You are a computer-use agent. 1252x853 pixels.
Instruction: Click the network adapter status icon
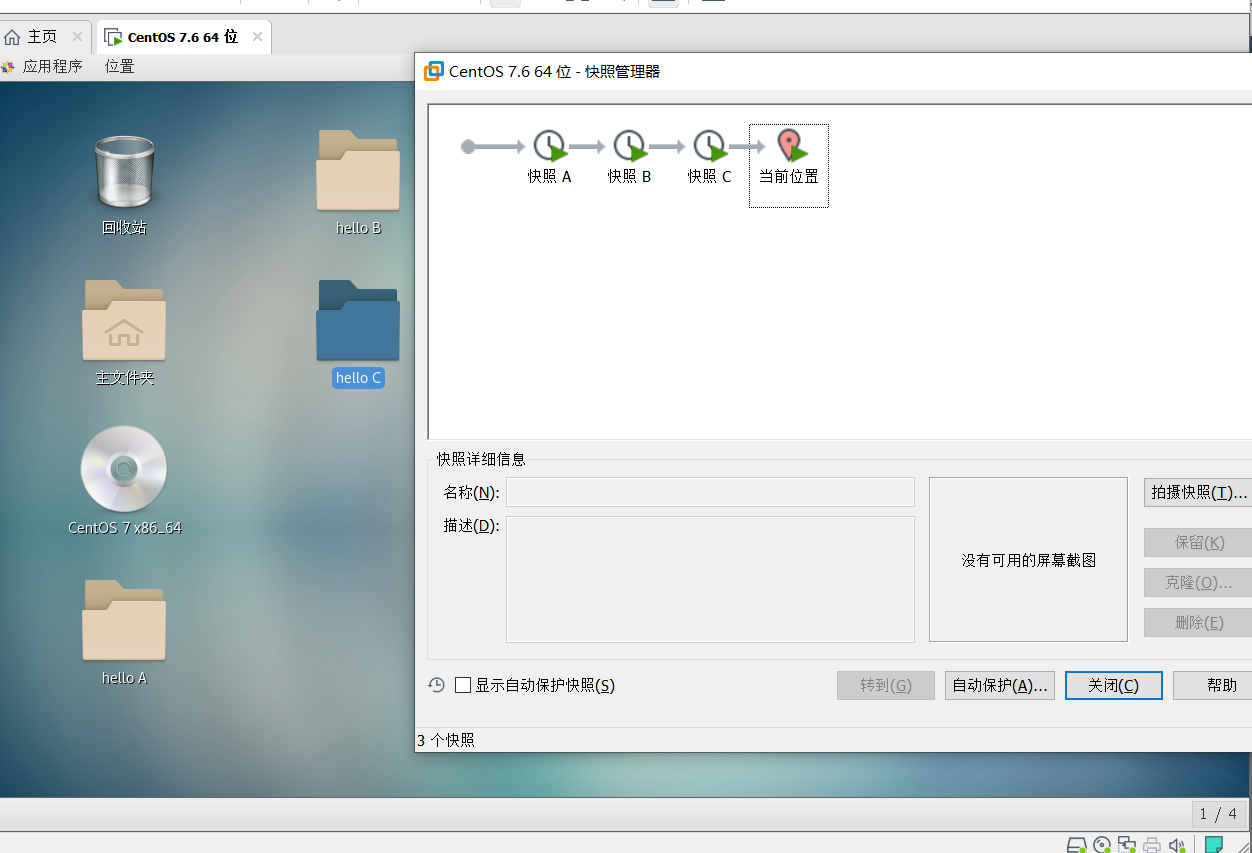[1127, 845]
